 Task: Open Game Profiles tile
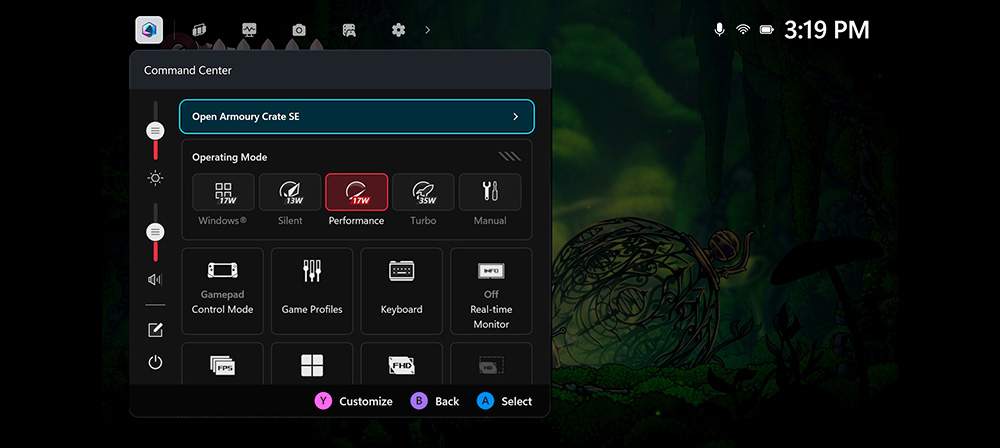click(312, 291)
